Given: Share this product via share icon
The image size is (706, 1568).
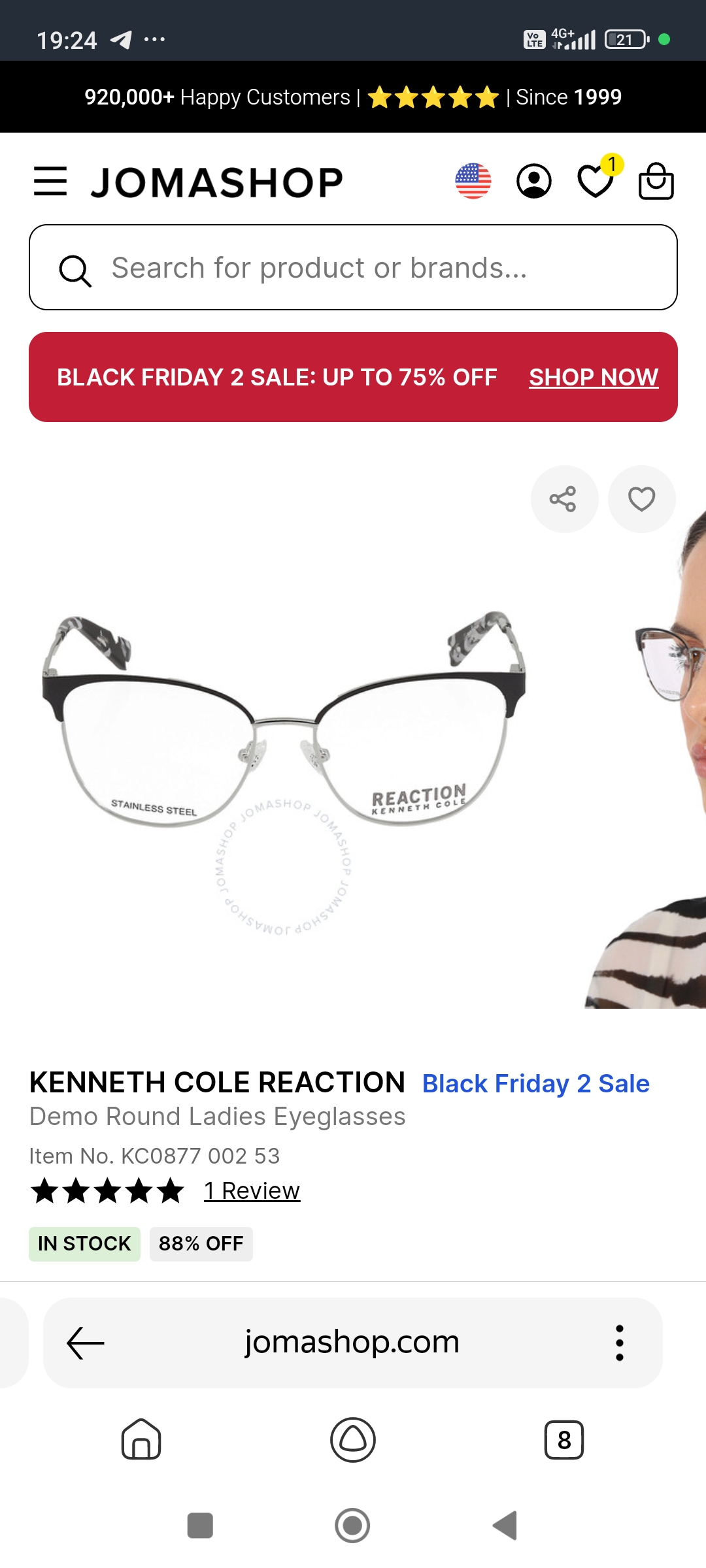Looking at the screenshot, I should [x=564, y=499].
